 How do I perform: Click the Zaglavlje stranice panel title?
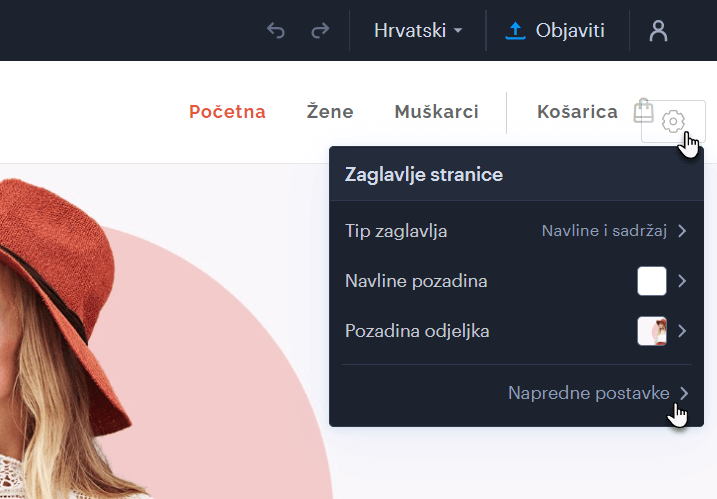point(424,174)
